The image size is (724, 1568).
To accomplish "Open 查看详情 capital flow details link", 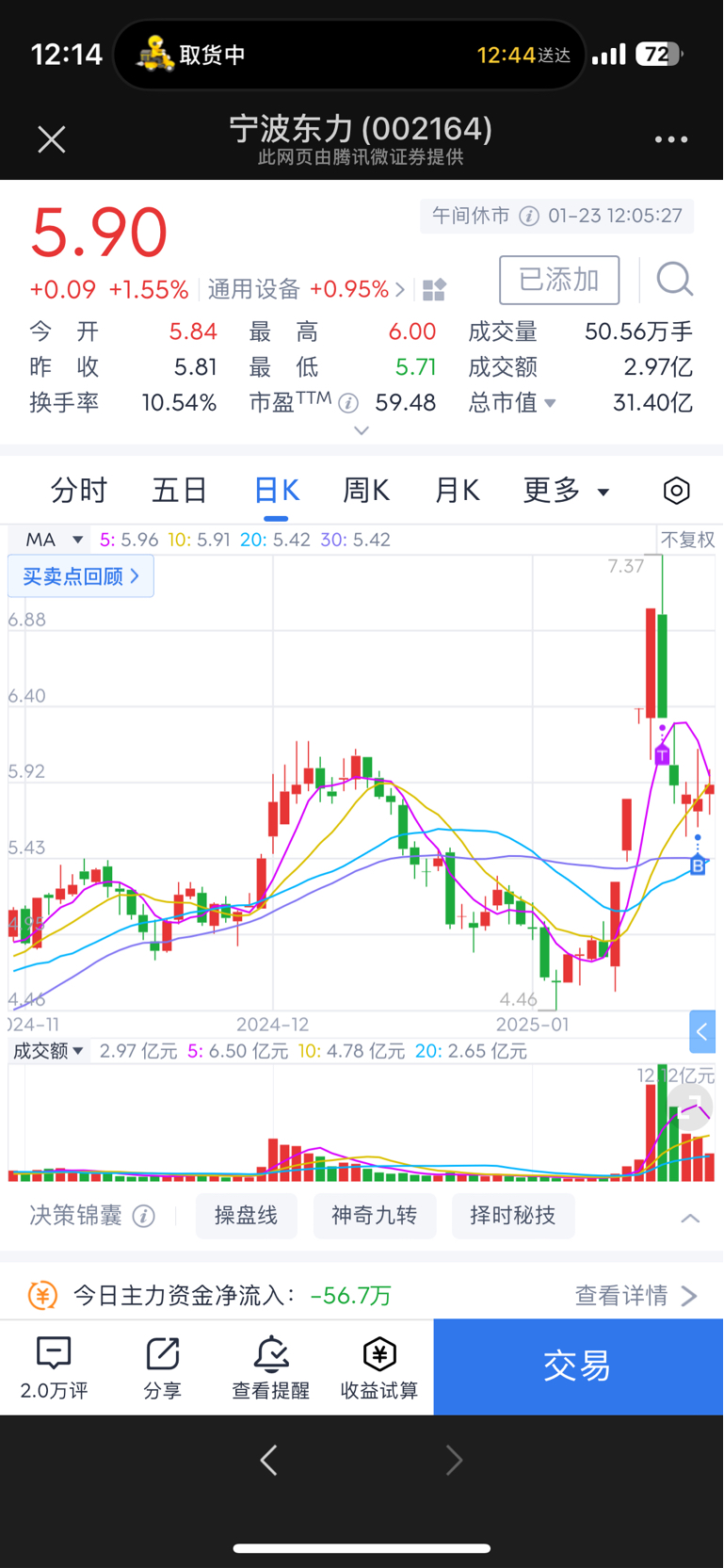I will coord(636,1296).
